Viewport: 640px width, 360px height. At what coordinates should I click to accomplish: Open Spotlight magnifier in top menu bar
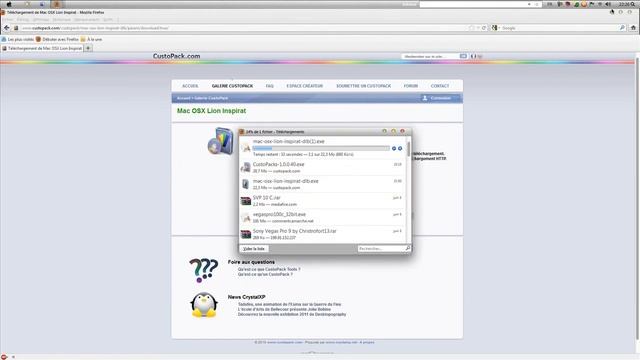[x=633, y=4]
